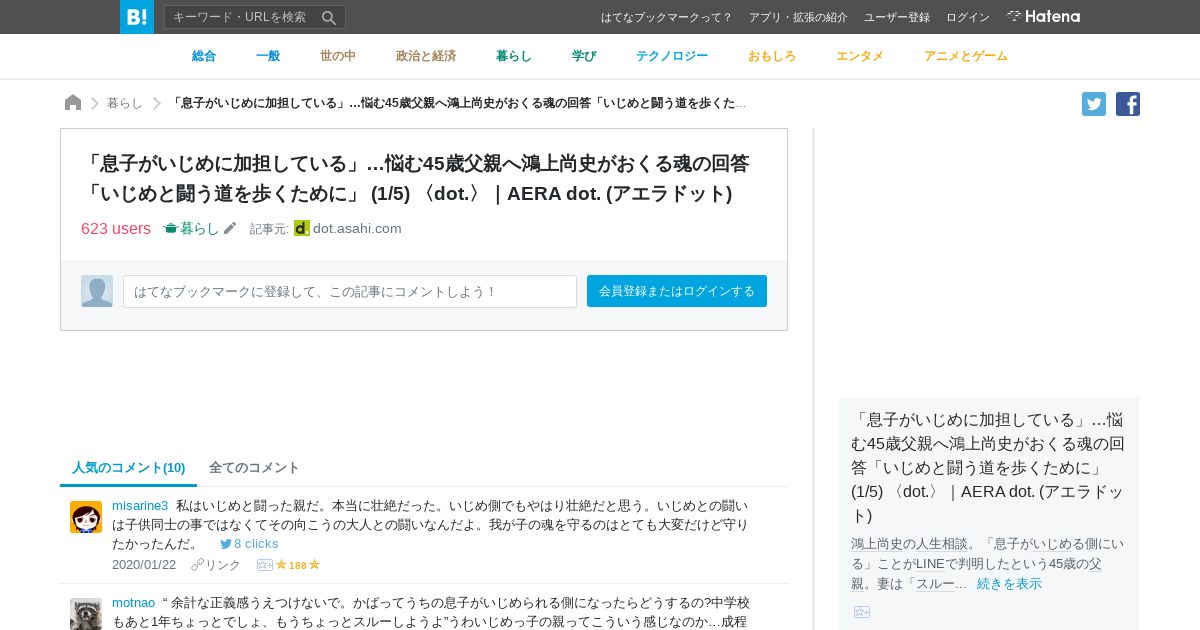Click 会員登録またはログインする button
Screen dimensions: 1200x630
(x=677, y=291)
